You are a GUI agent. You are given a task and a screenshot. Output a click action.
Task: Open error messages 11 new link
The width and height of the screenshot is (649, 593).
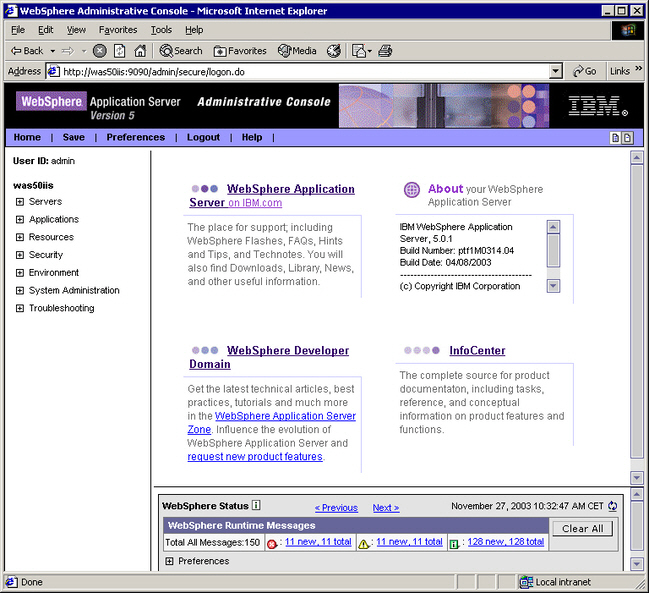[318, 542]
